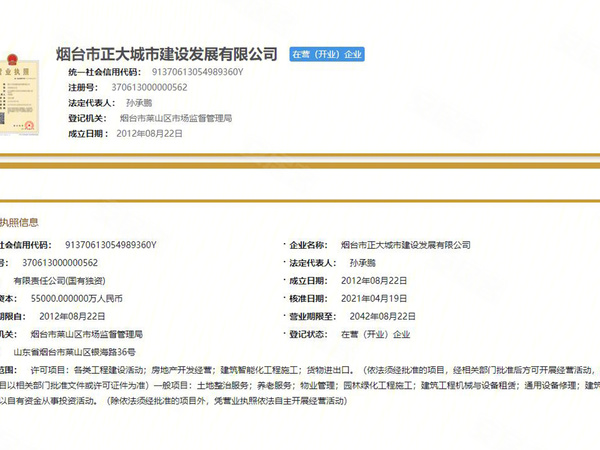Click the national emblem on license thumbnail
The width and height of the screenshot is (600, 450).
(13, 59)
